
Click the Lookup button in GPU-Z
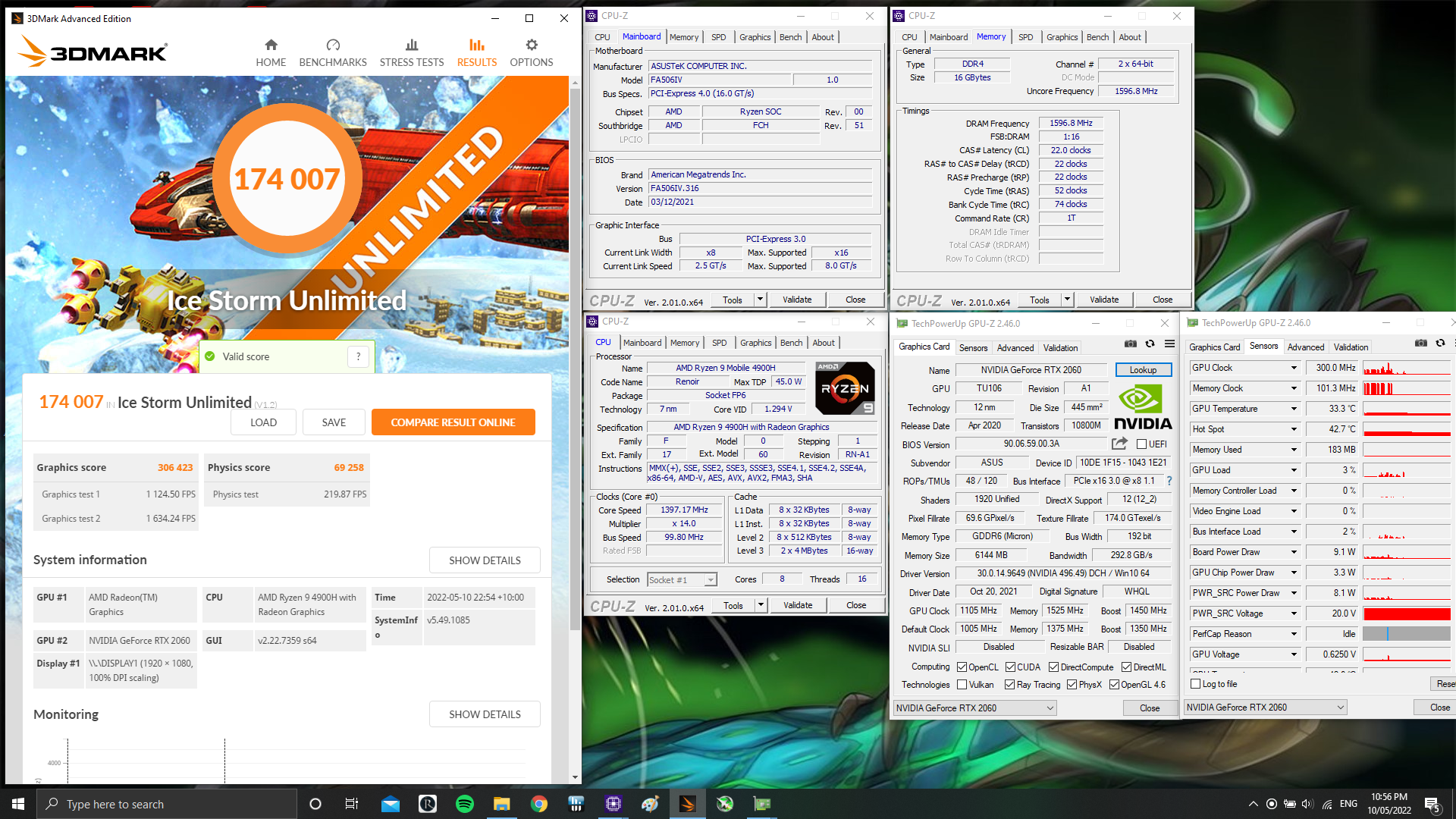pos(1143,370)
